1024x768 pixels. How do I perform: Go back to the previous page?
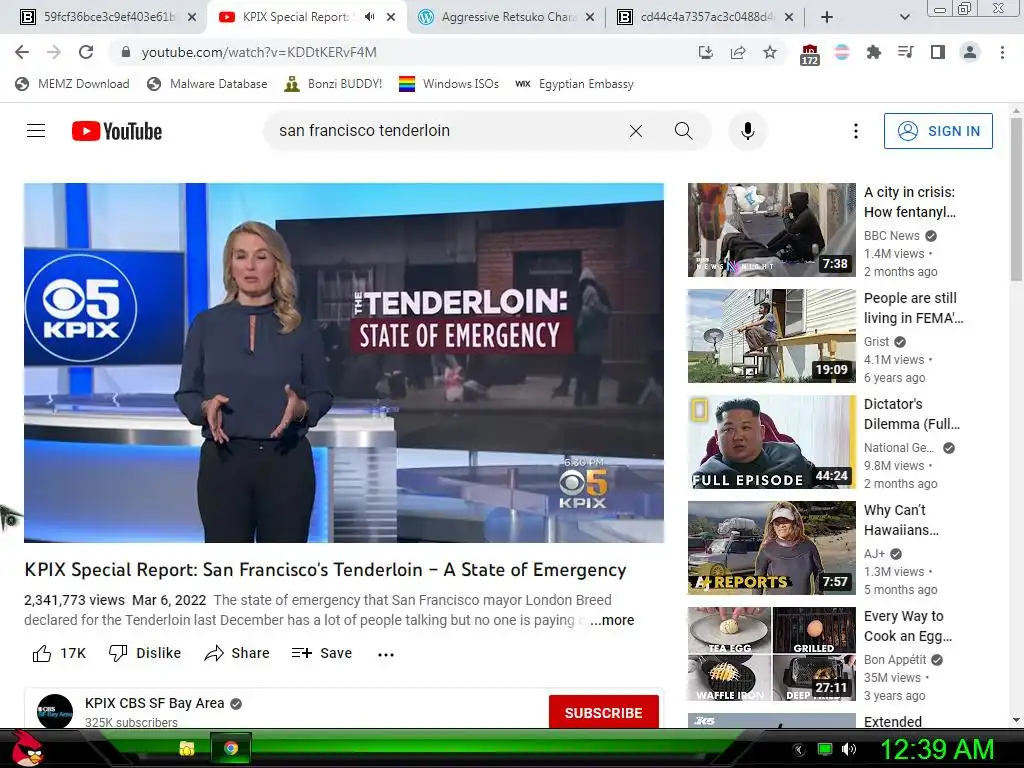click(x=22, y=52)
